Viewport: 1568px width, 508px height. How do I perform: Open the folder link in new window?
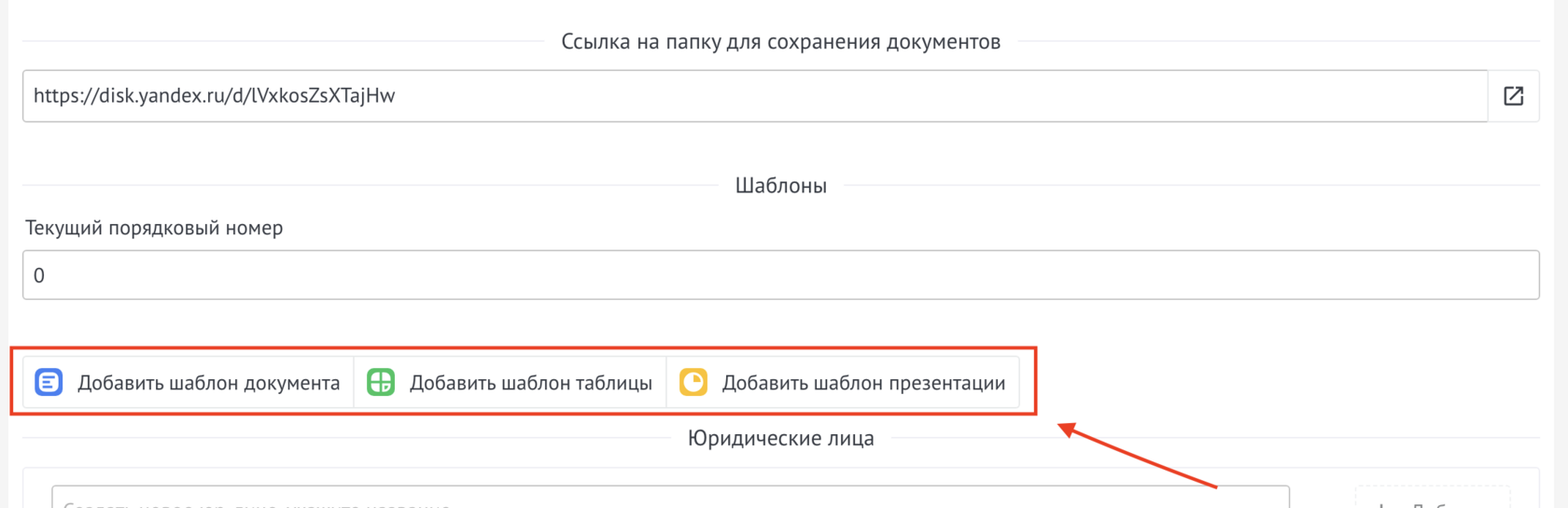[x=1513, y=95]
